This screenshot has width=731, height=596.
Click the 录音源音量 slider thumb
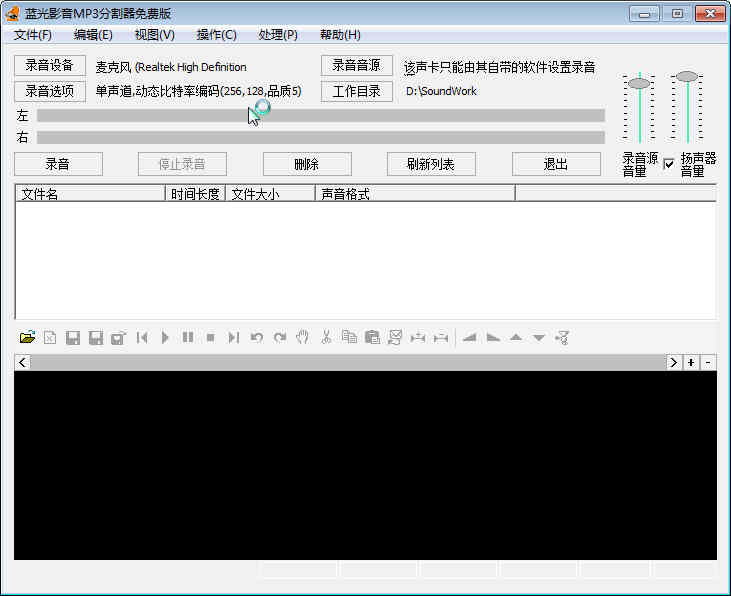click(639, 83)
